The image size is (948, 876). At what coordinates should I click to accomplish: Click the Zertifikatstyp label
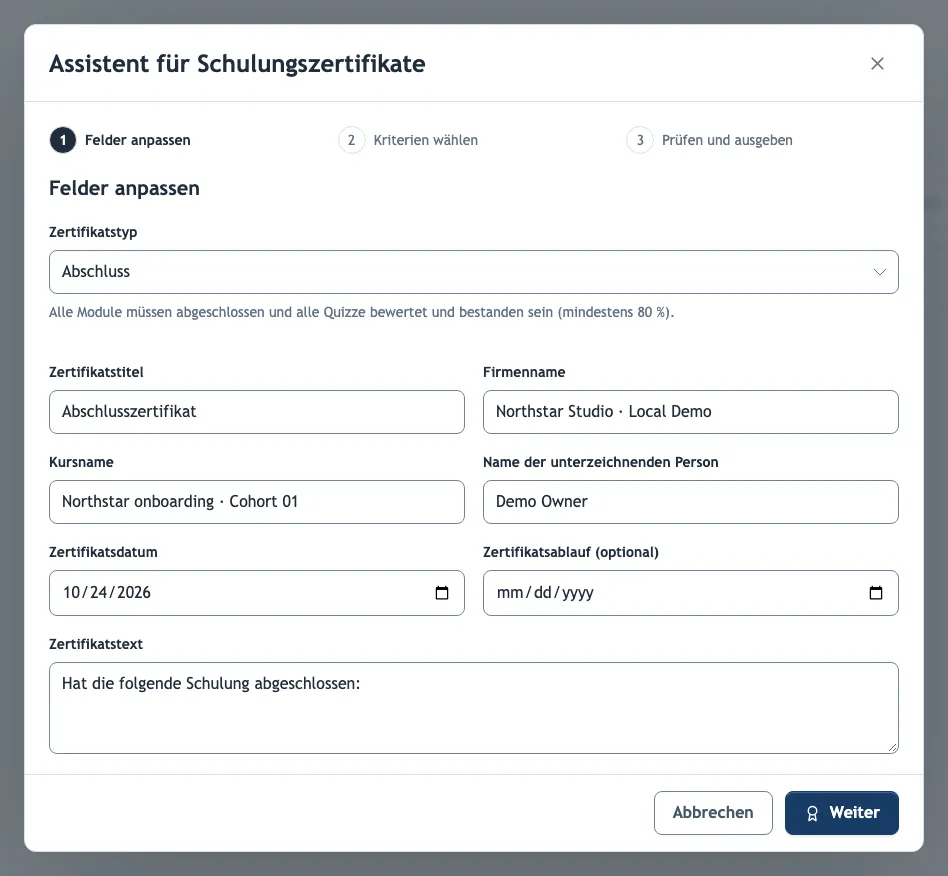coord(93,232)
